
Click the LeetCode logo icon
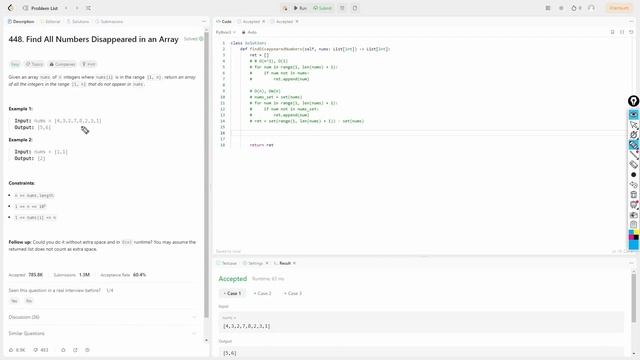pyautogui.click(x=11, y=8)
